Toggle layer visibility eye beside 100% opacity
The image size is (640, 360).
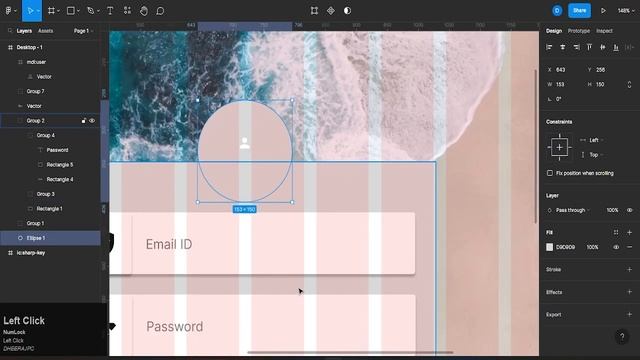629,210
